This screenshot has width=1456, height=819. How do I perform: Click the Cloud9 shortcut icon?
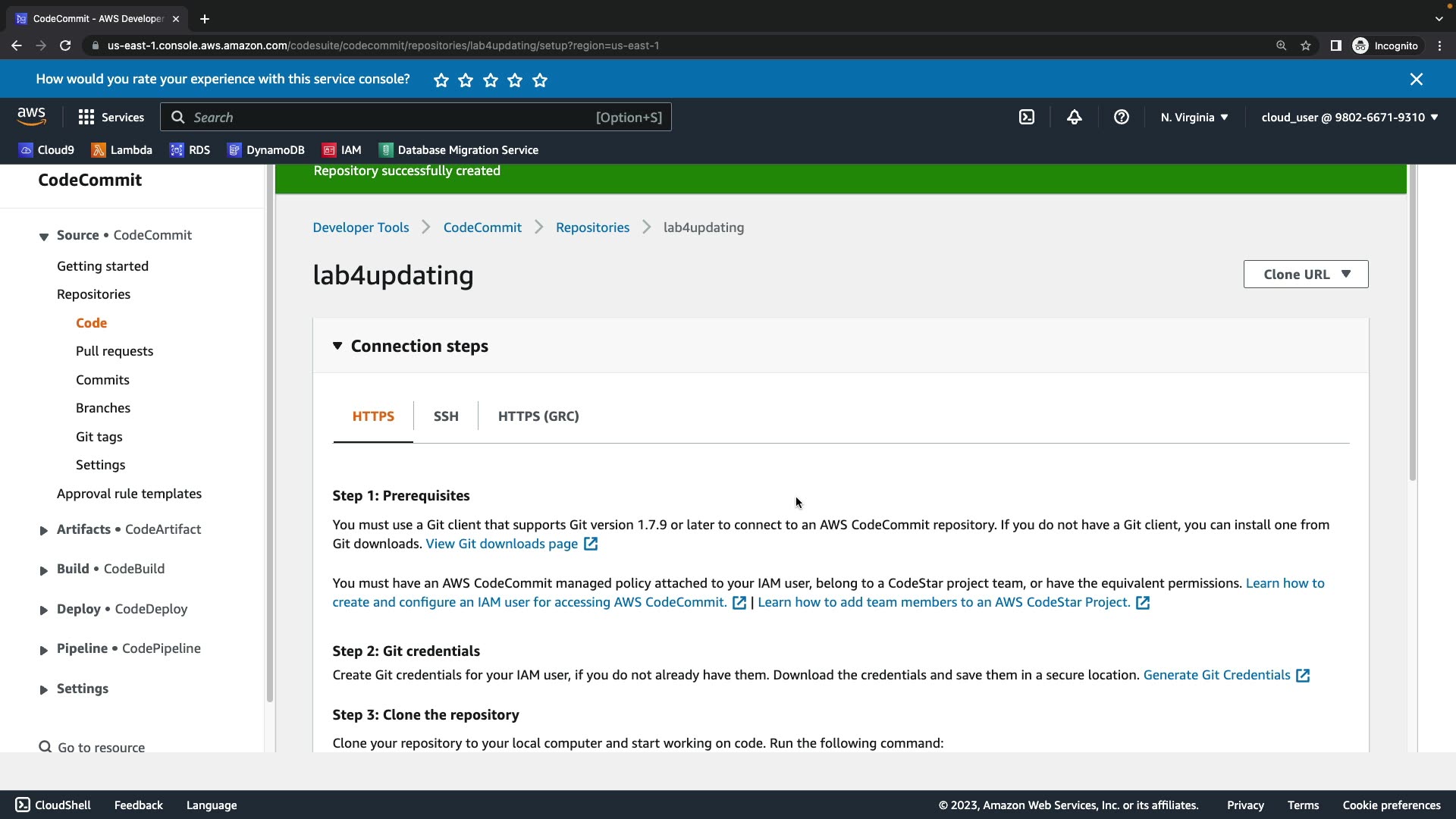click(x=27, y=150)
